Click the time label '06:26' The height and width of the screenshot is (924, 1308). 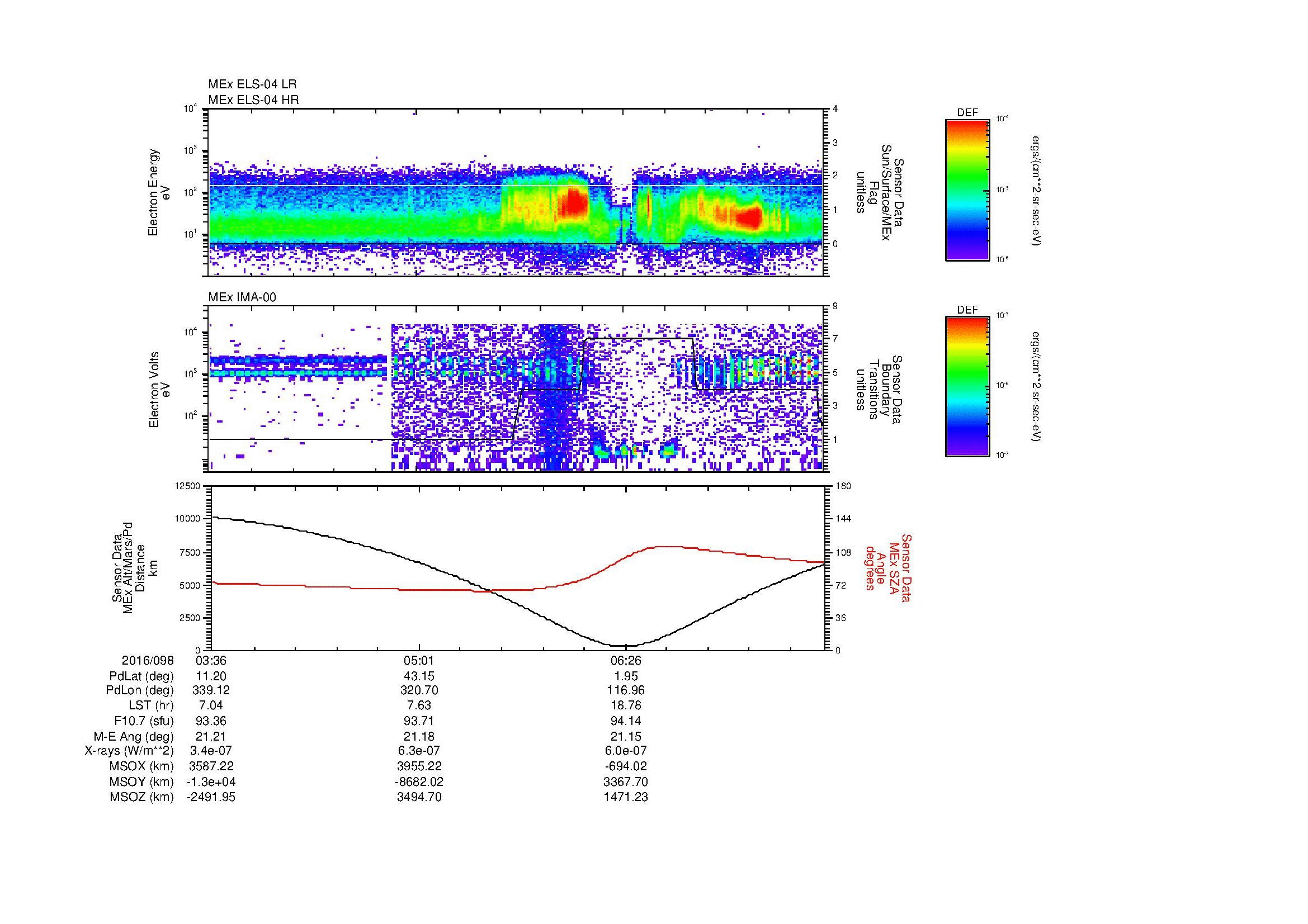pyautogui.click(x=626, y=660)
